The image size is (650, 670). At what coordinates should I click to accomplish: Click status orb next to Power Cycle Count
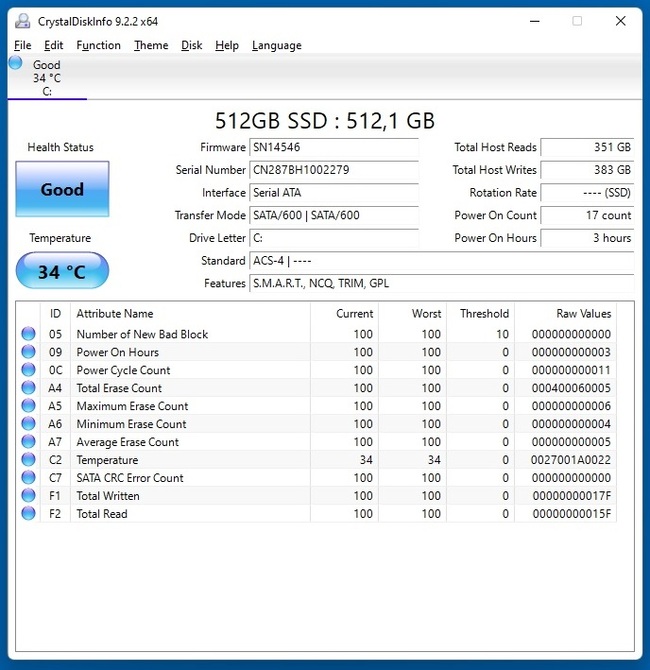pos(29,370)
